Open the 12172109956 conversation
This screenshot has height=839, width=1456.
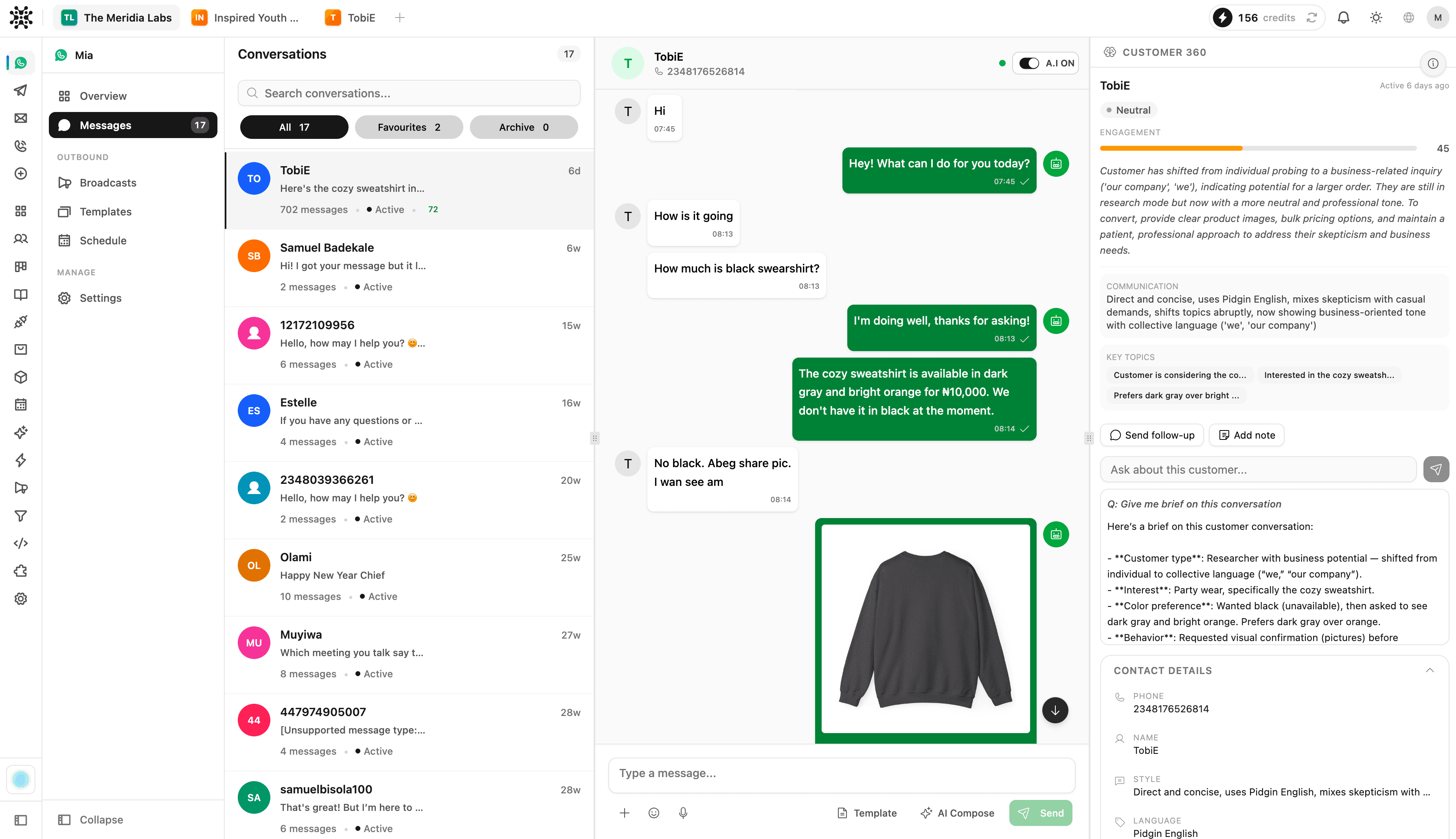point(409,345)
